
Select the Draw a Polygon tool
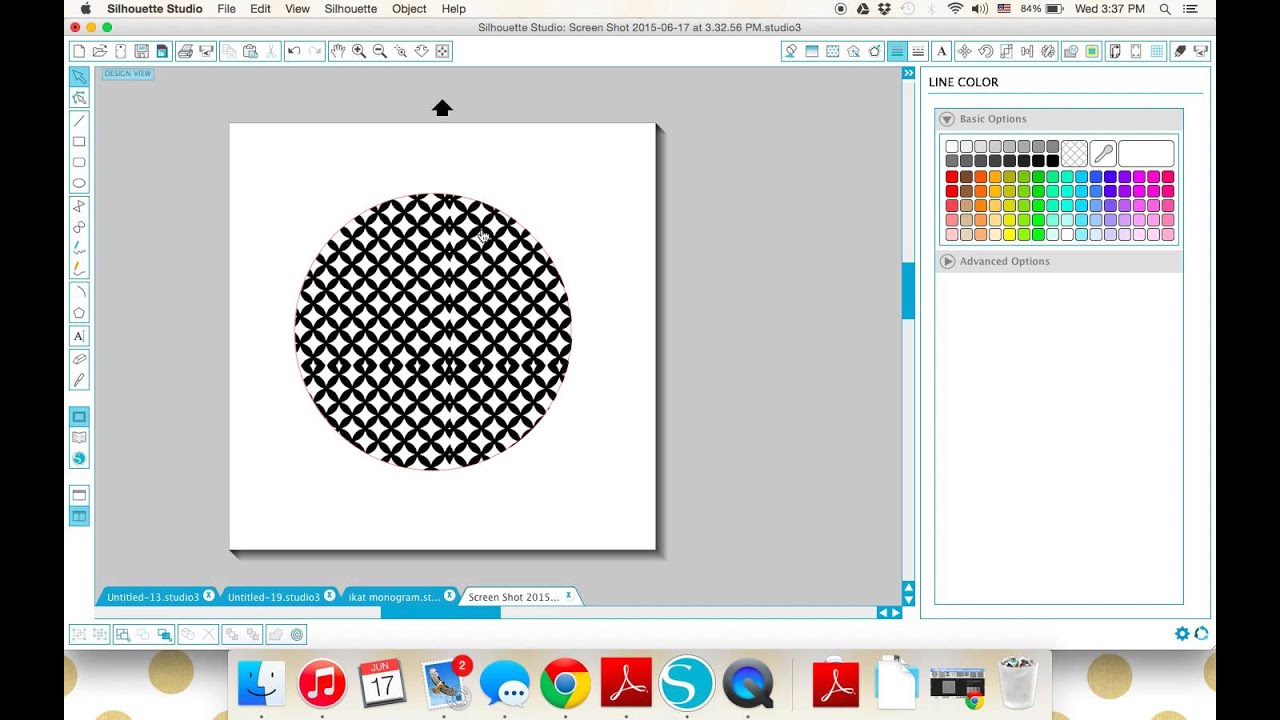[x=79, y=206]
